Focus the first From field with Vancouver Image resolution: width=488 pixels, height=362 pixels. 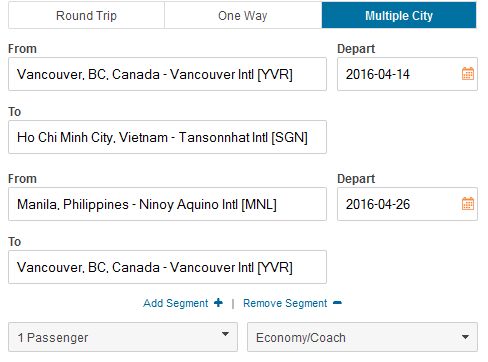pos(167,74)
